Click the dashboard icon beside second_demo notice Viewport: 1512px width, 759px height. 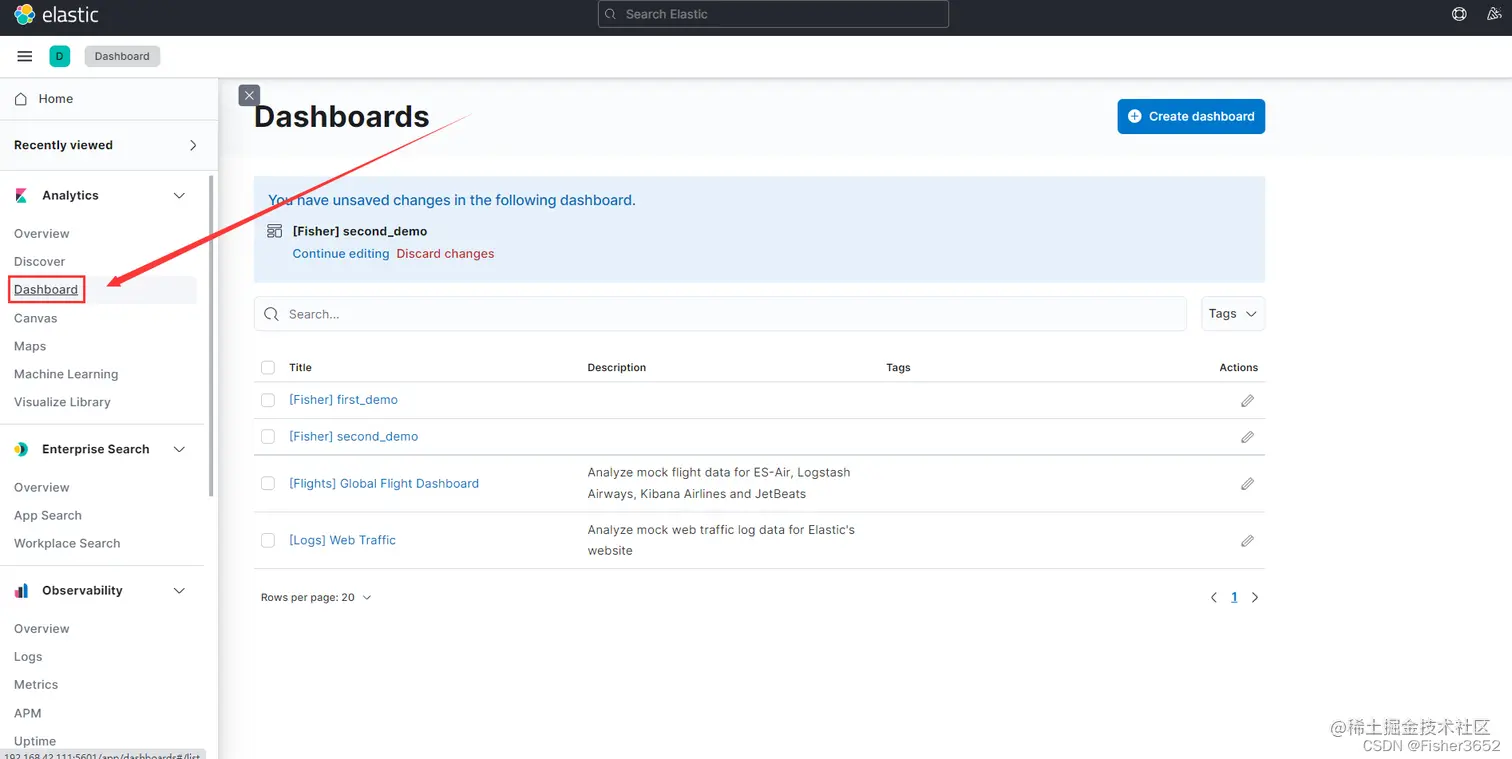pos(275,231)
